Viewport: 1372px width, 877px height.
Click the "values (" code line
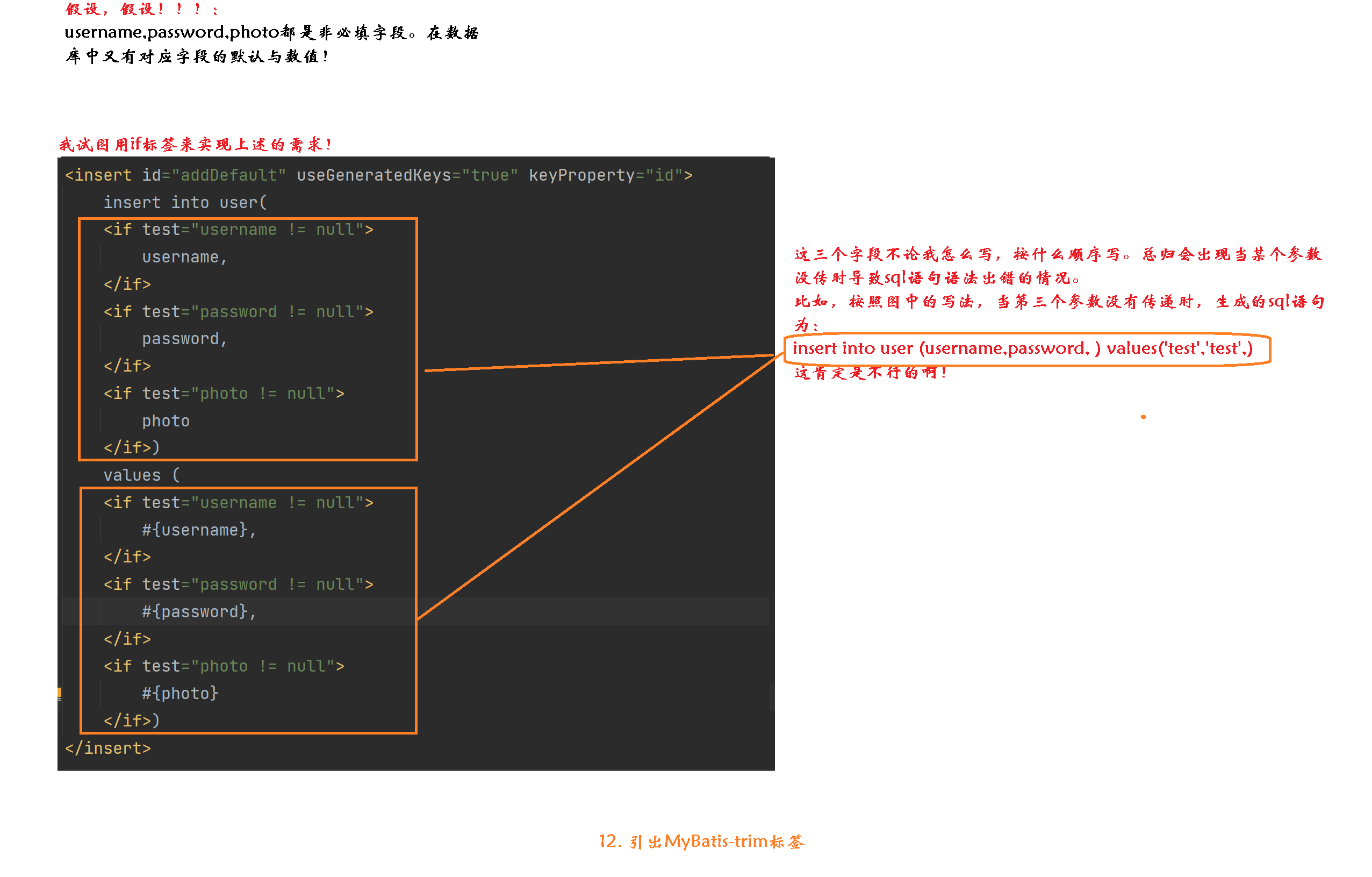click(141, 475)
